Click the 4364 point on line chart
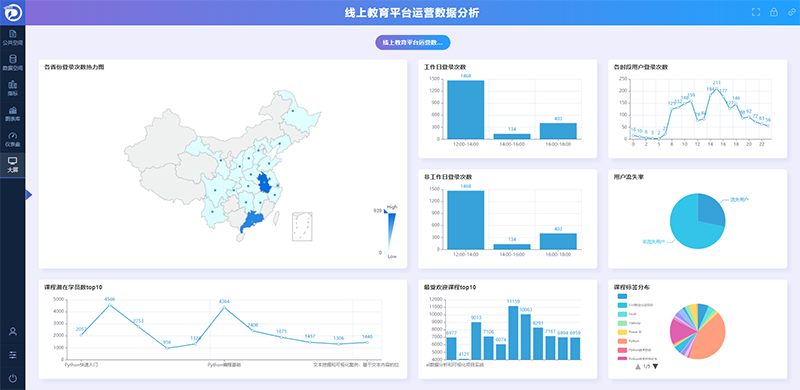This screenshot has height=390, width=800. pos(223,307)
